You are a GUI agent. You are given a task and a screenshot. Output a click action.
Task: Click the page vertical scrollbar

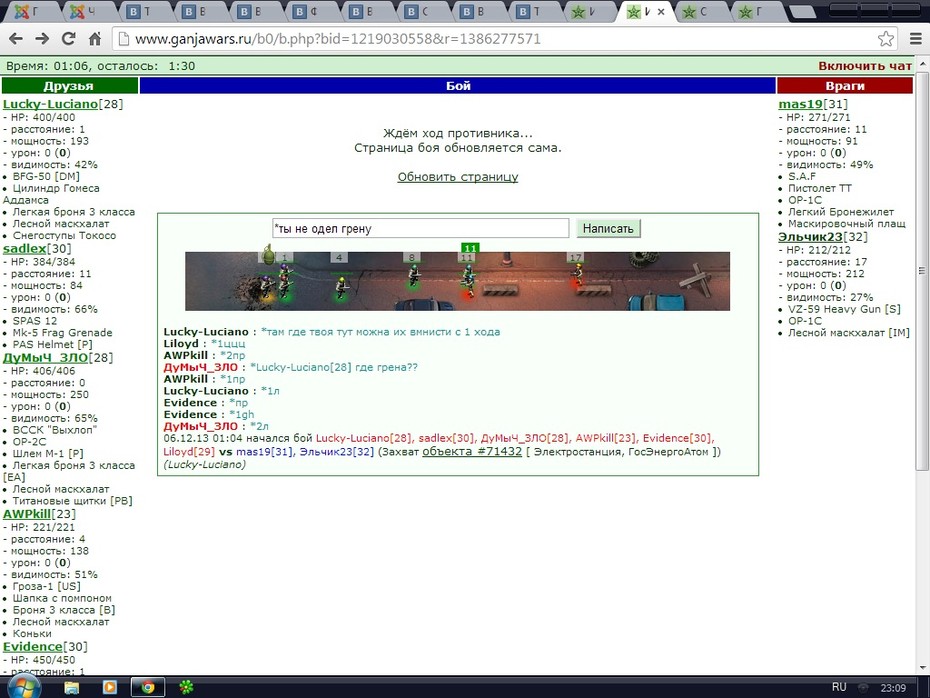click(922, 270)
